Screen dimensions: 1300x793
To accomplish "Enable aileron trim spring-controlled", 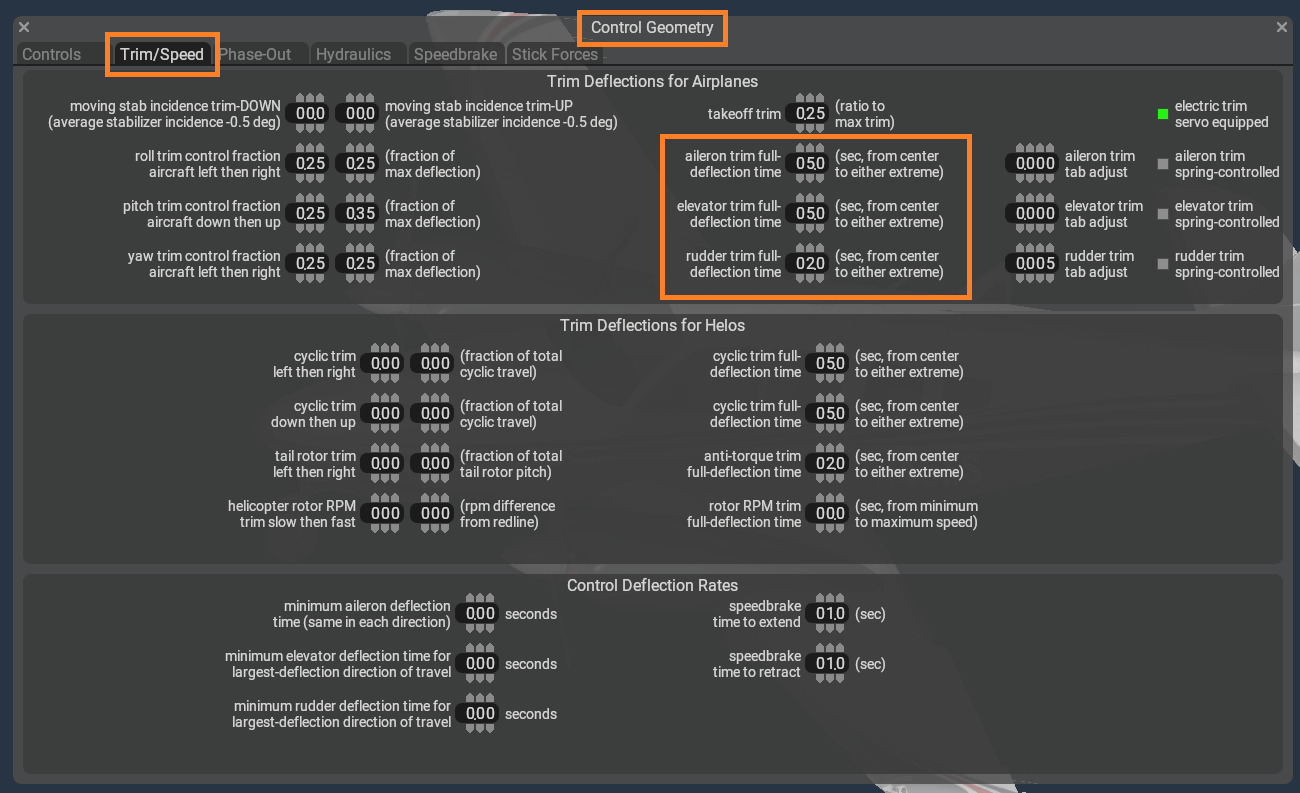I will coord(1163,163).
